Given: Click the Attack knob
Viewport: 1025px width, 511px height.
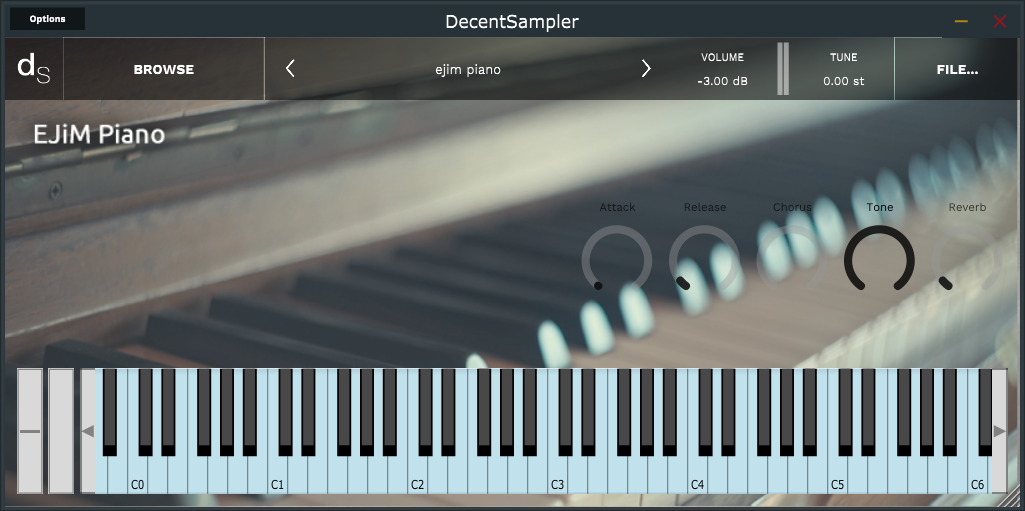Looking at the screenshot, I should [616, 259].
